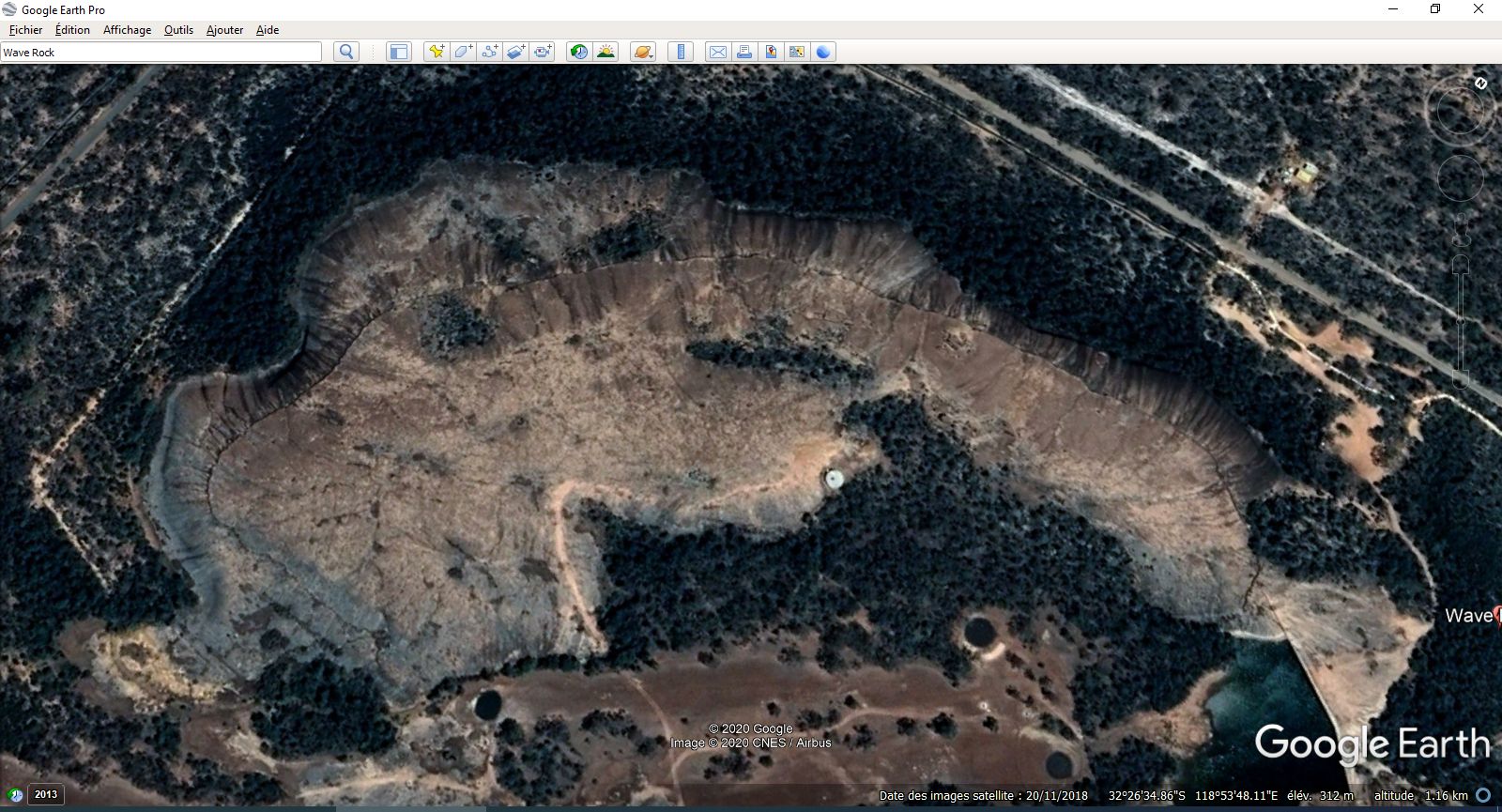This screenshot has width=1502, height=812.
Task: Open the Affichage menu
Action: point(127,30)
